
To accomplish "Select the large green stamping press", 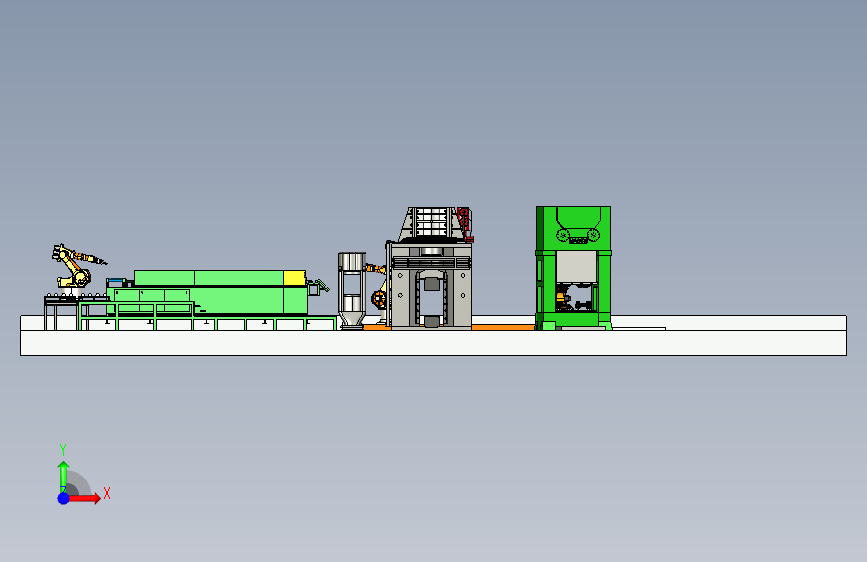I will click(573, 268).
